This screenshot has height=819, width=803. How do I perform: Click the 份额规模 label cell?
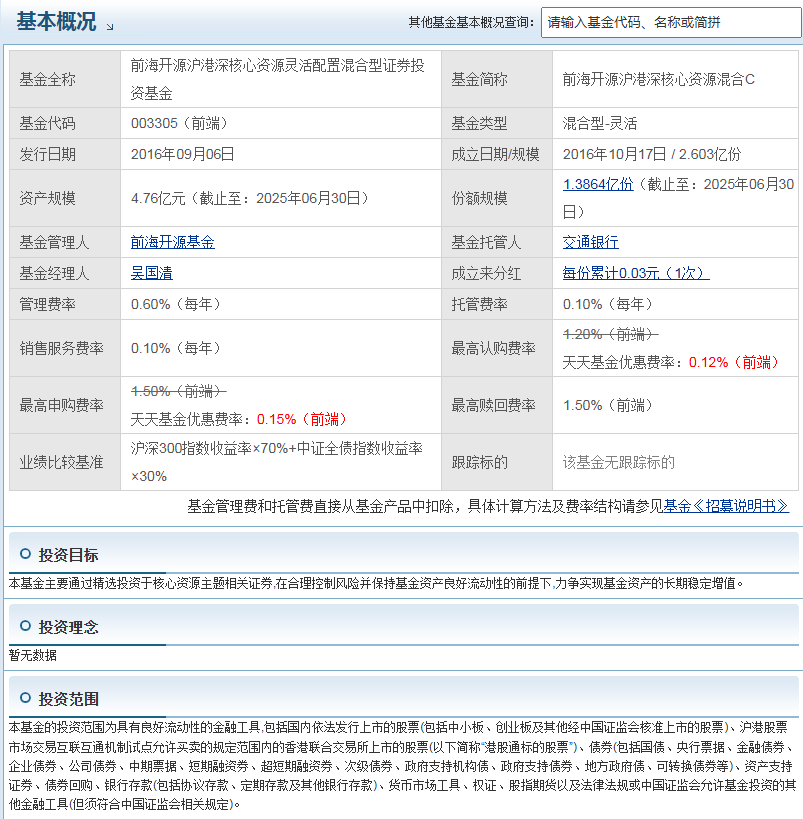(x=497, y=198)
